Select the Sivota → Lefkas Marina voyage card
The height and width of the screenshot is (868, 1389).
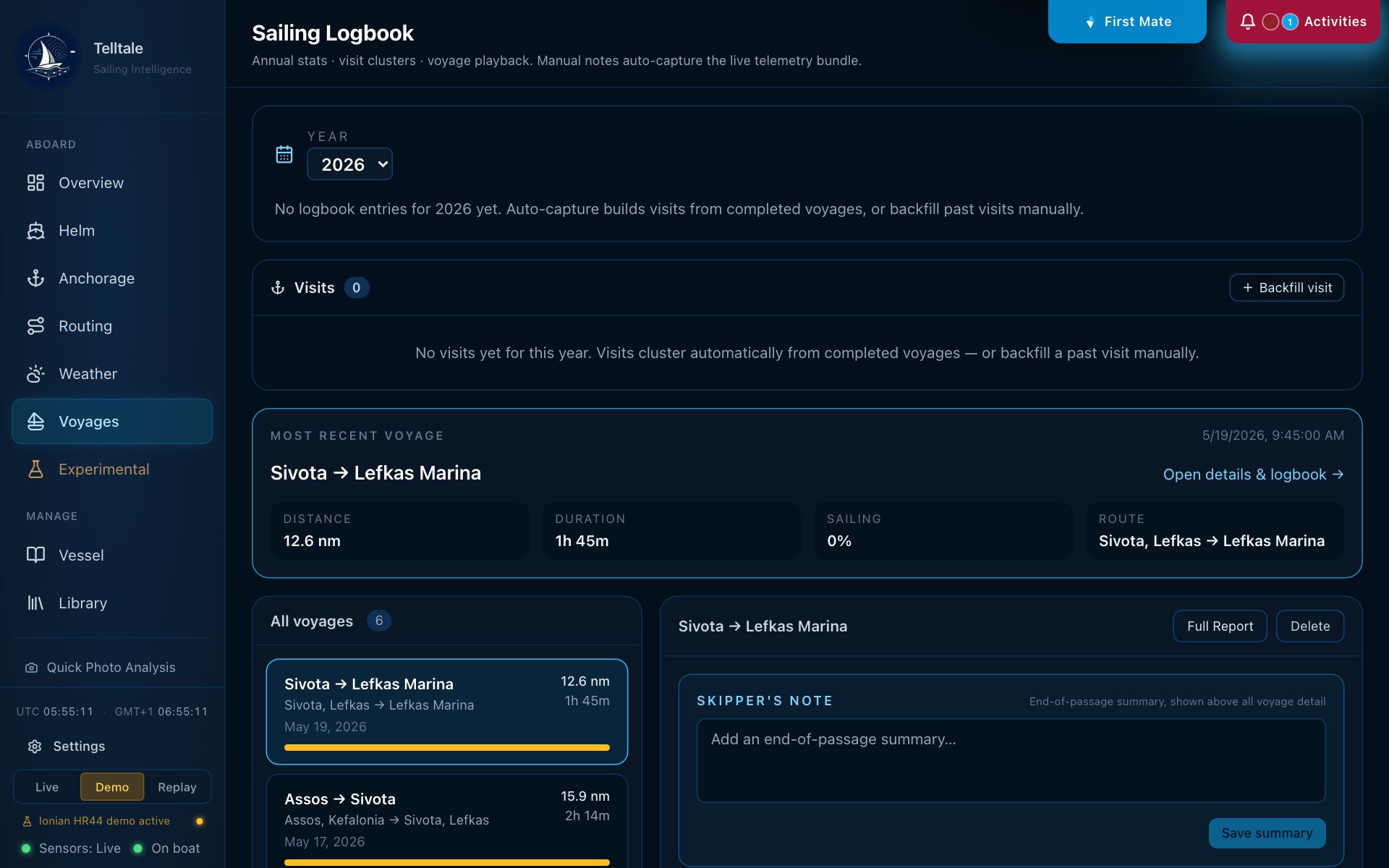point(447,712)
